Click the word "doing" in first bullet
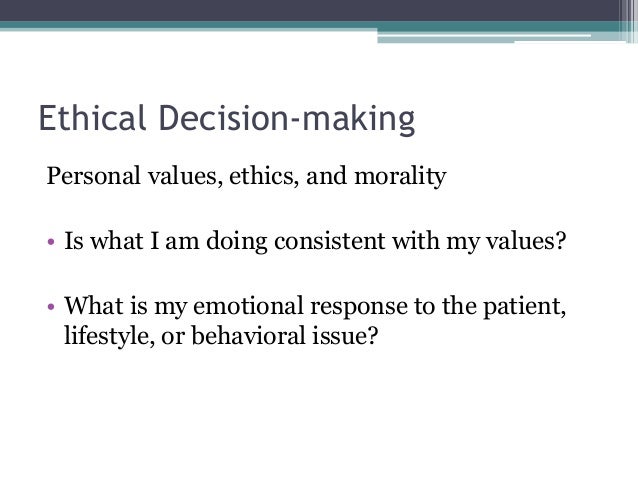The height and width of the screenshot is (479, 638). (237, 242)
